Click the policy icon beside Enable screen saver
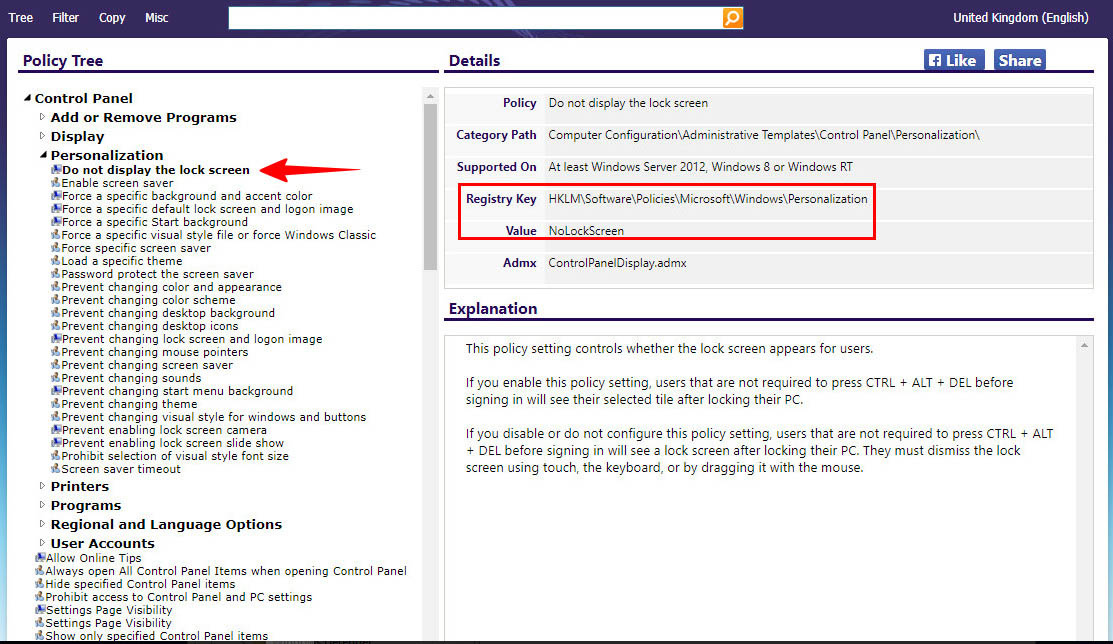Image resolution: width=1113 pixels, height=644 pixels. point(56,183)
